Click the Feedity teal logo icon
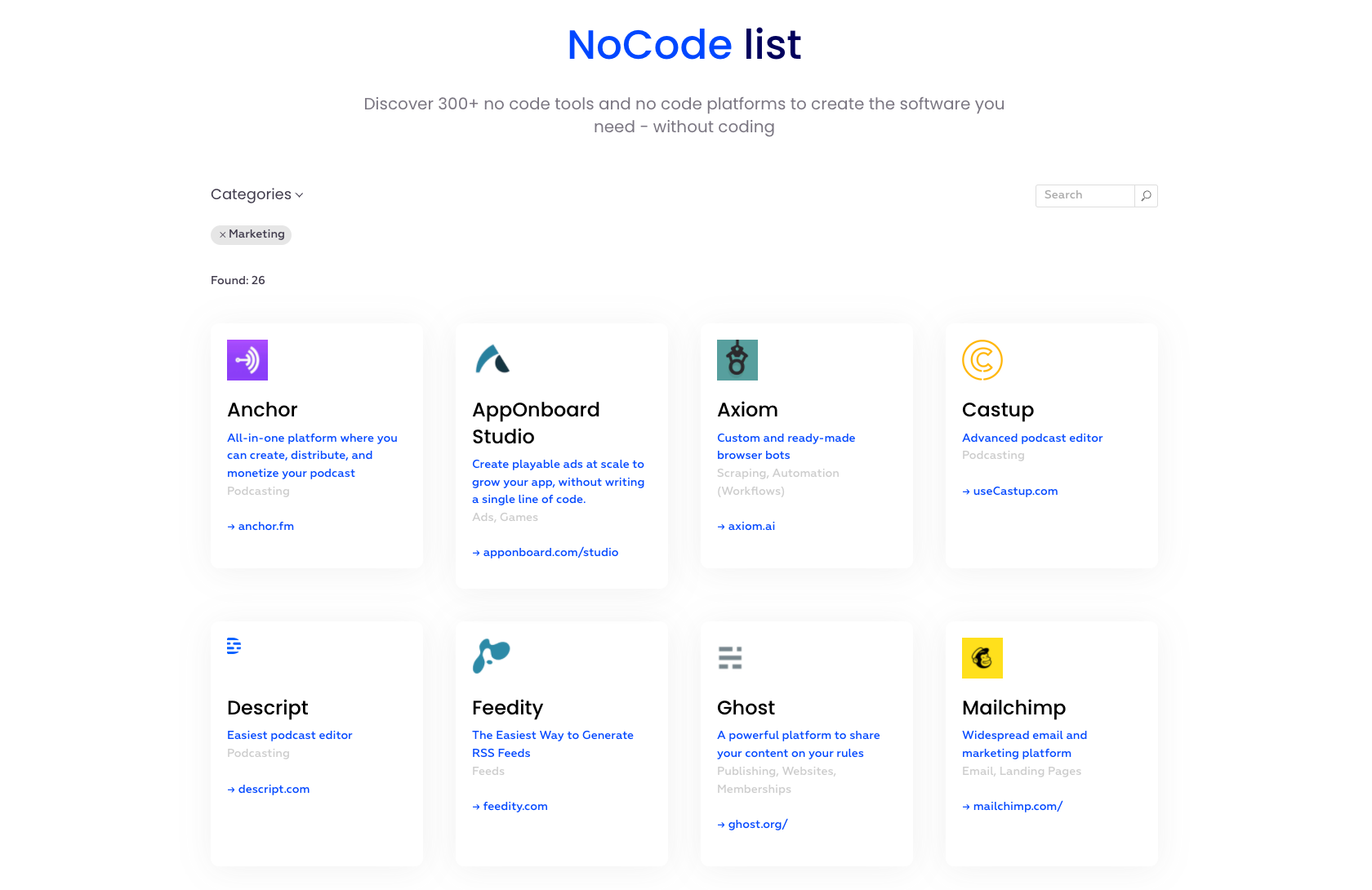The width and height of the screenshot is (1372, 890). click(492, 656)
